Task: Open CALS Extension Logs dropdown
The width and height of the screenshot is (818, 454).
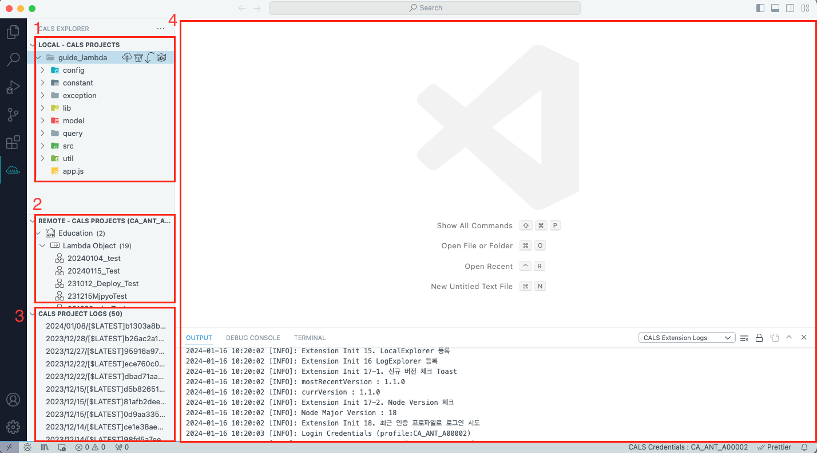Action: pyautogui.click(x=687, y=338)
